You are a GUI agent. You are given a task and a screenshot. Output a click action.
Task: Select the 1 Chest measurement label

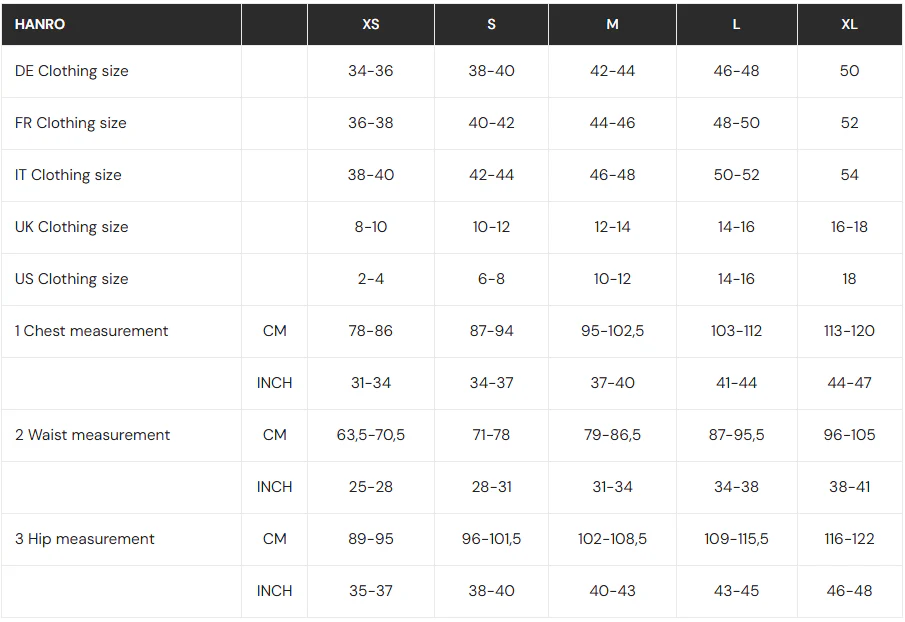[91, 331]
